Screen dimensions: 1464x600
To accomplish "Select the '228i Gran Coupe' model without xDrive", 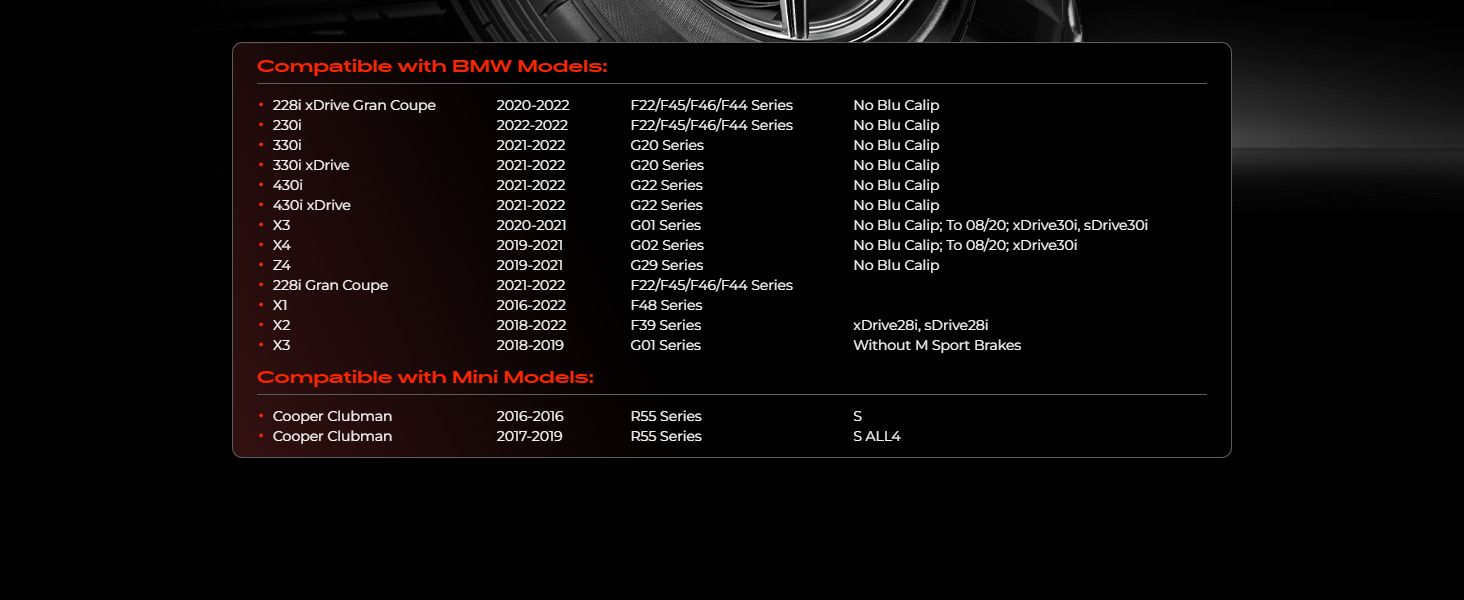I will (330, 285).
